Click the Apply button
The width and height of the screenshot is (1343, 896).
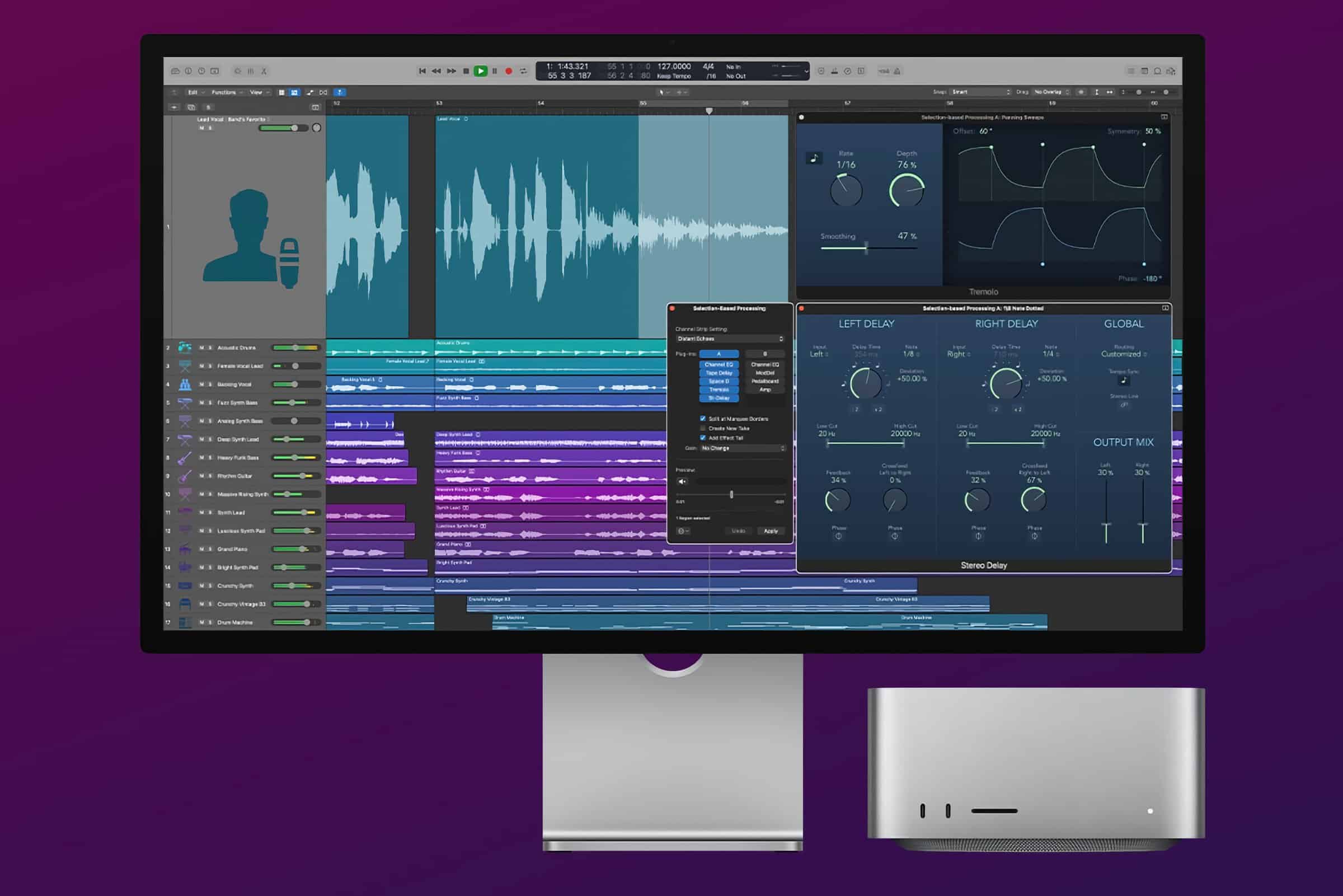tap(771, 532)
